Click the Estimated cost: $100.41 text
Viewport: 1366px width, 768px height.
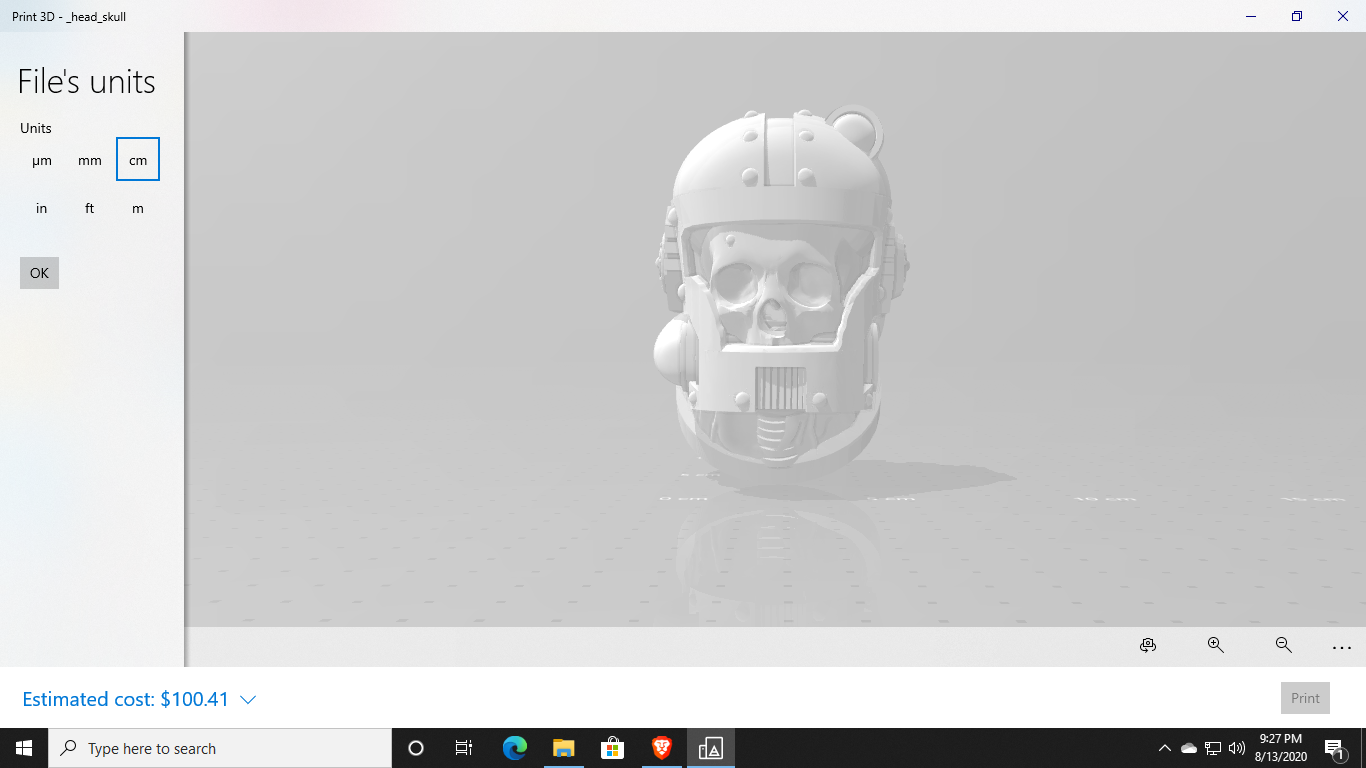coord(126,699)
